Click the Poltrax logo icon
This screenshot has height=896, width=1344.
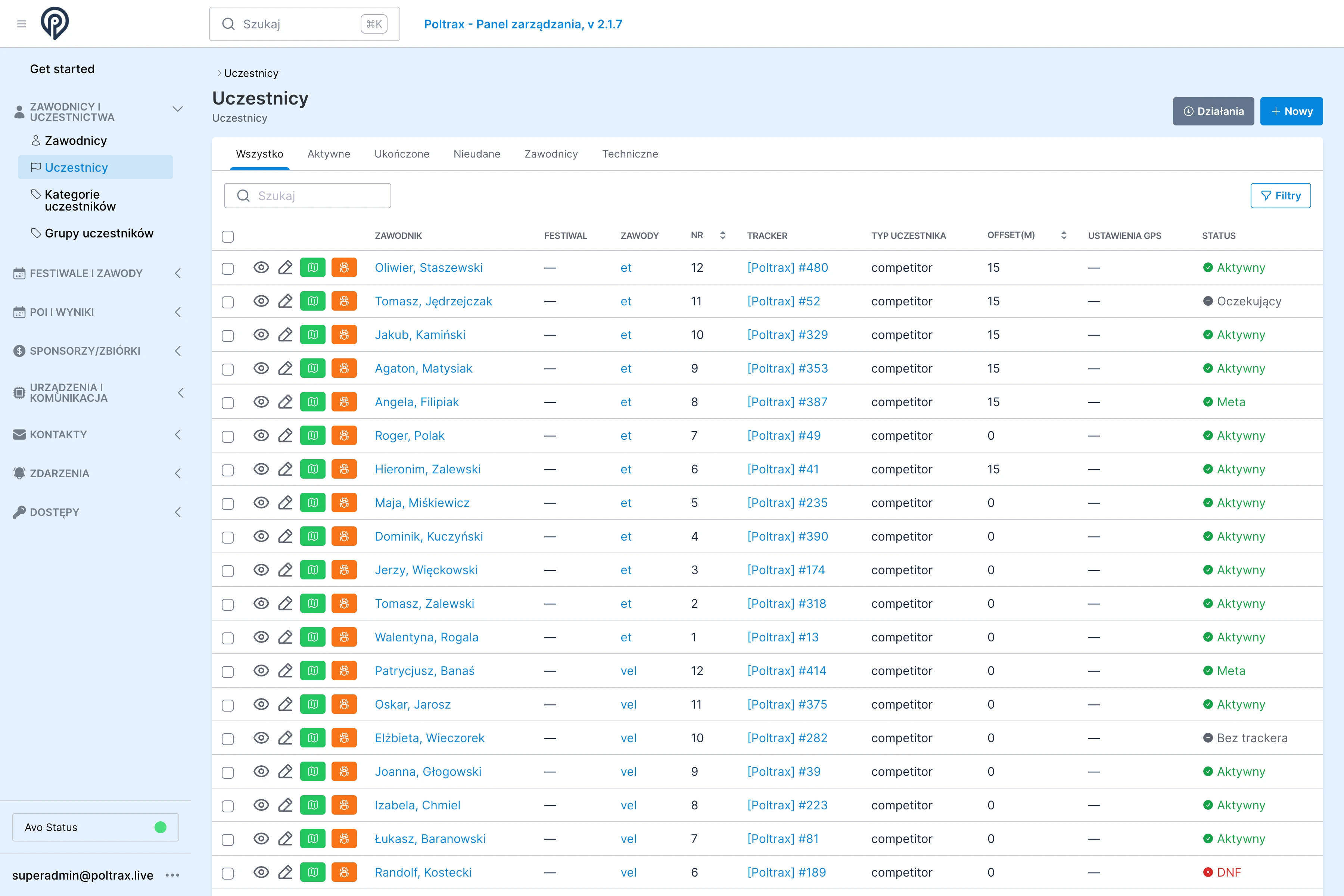[x=55, y=24]
